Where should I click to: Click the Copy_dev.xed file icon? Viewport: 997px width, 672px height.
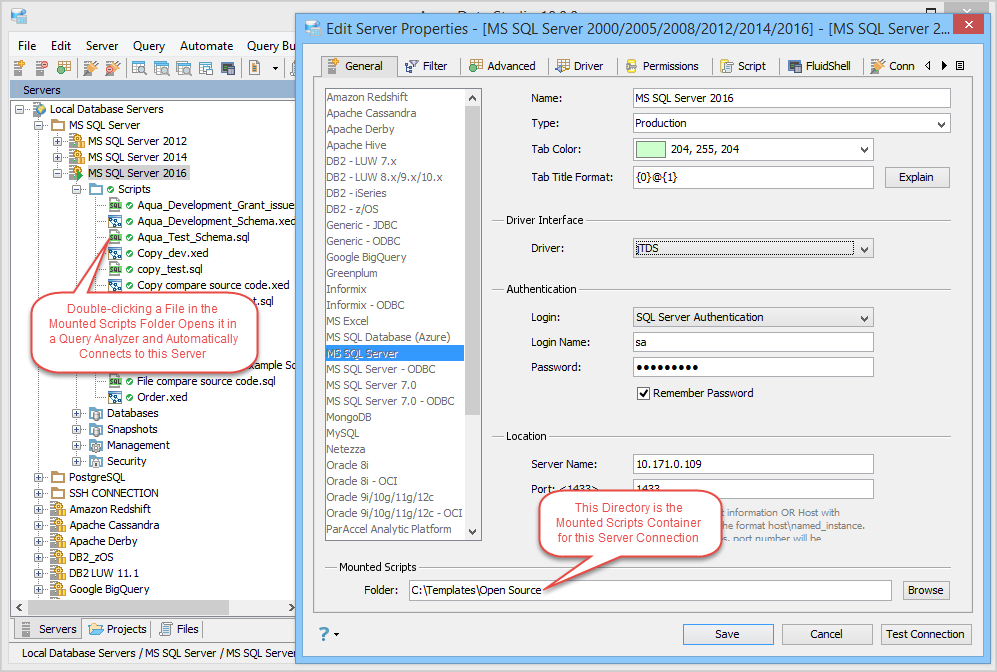tap(115, 253)
